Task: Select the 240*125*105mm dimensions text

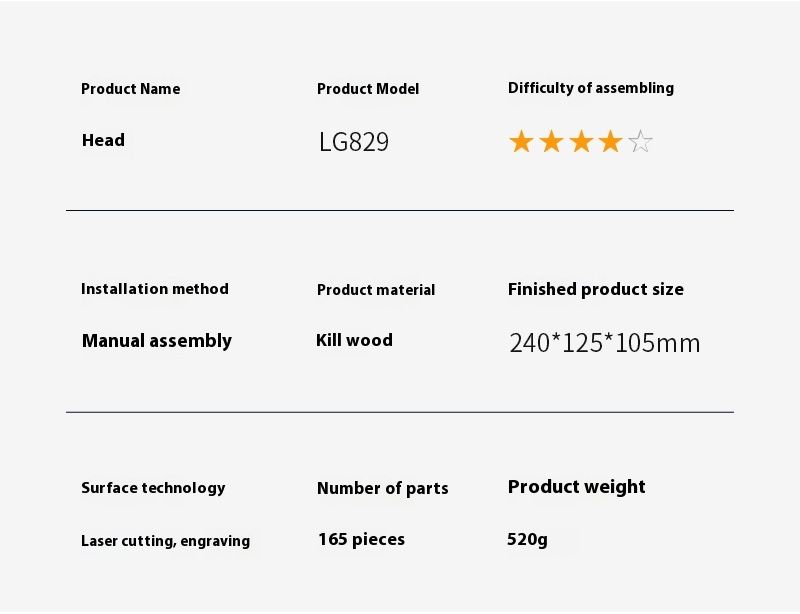Action: (x=605, y=344)
